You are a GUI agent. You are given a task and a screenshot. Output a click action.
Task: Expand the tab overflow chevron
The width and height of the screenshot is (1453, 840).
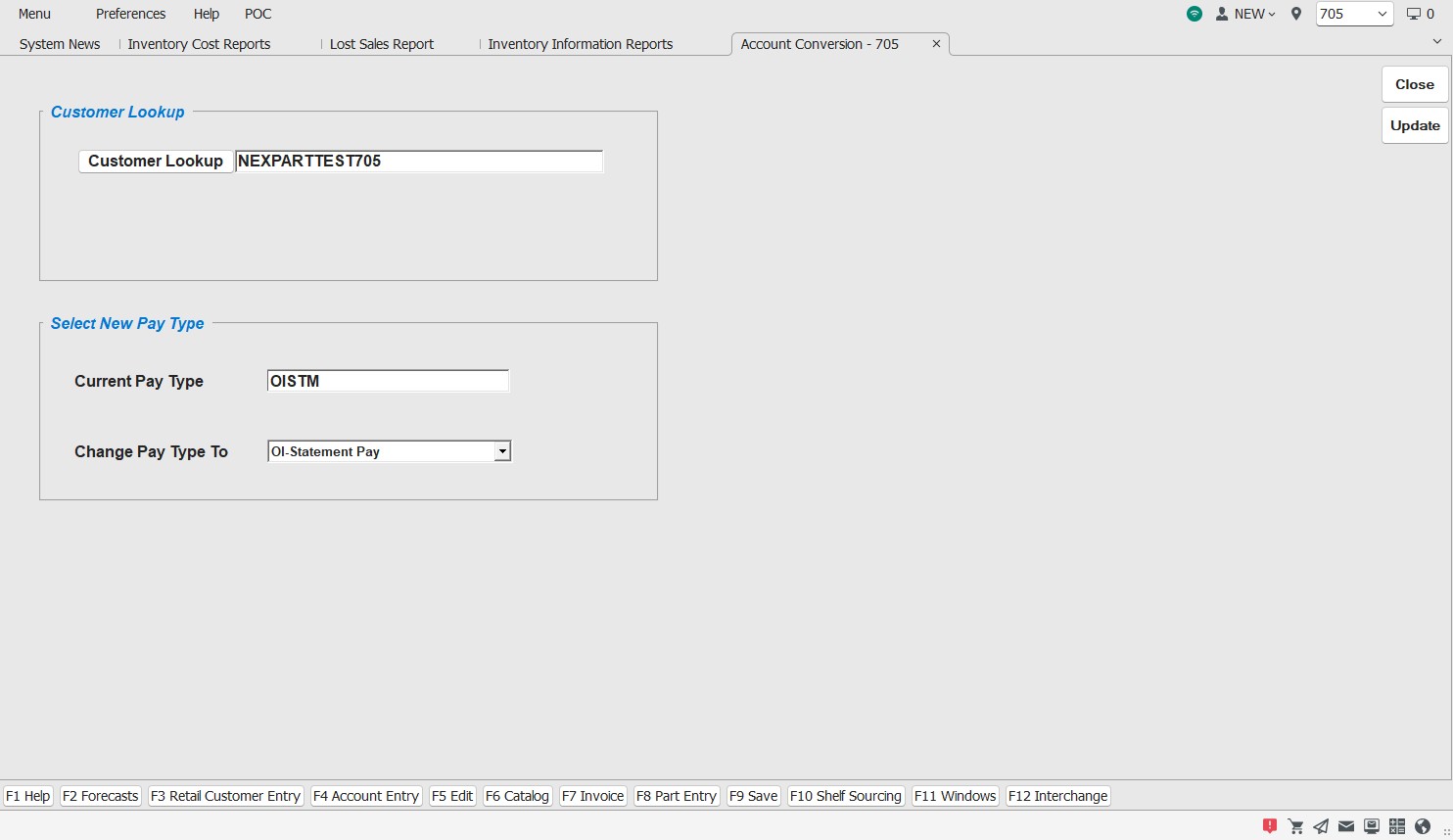[1436, 41]
